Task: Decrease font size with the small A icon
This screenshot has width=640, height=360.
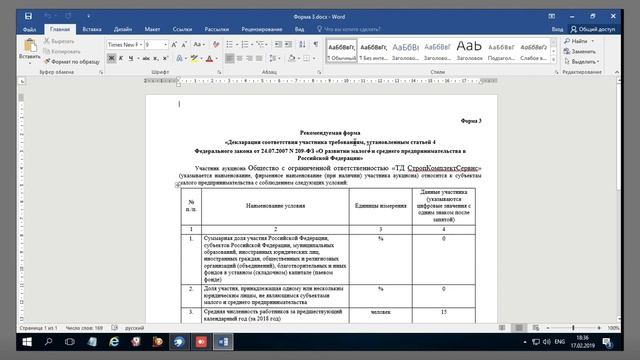Action: [x=184, y=44]
